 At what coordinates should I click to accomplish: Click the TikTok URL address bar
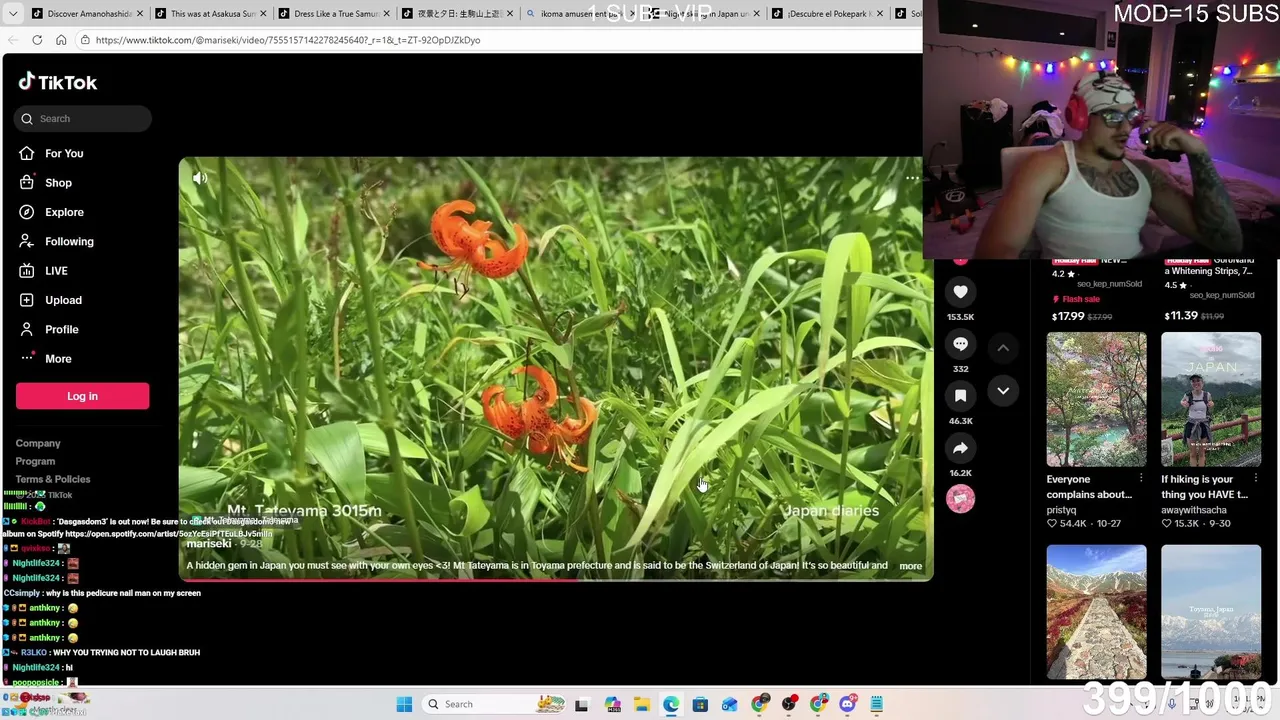tap(498, 40)
